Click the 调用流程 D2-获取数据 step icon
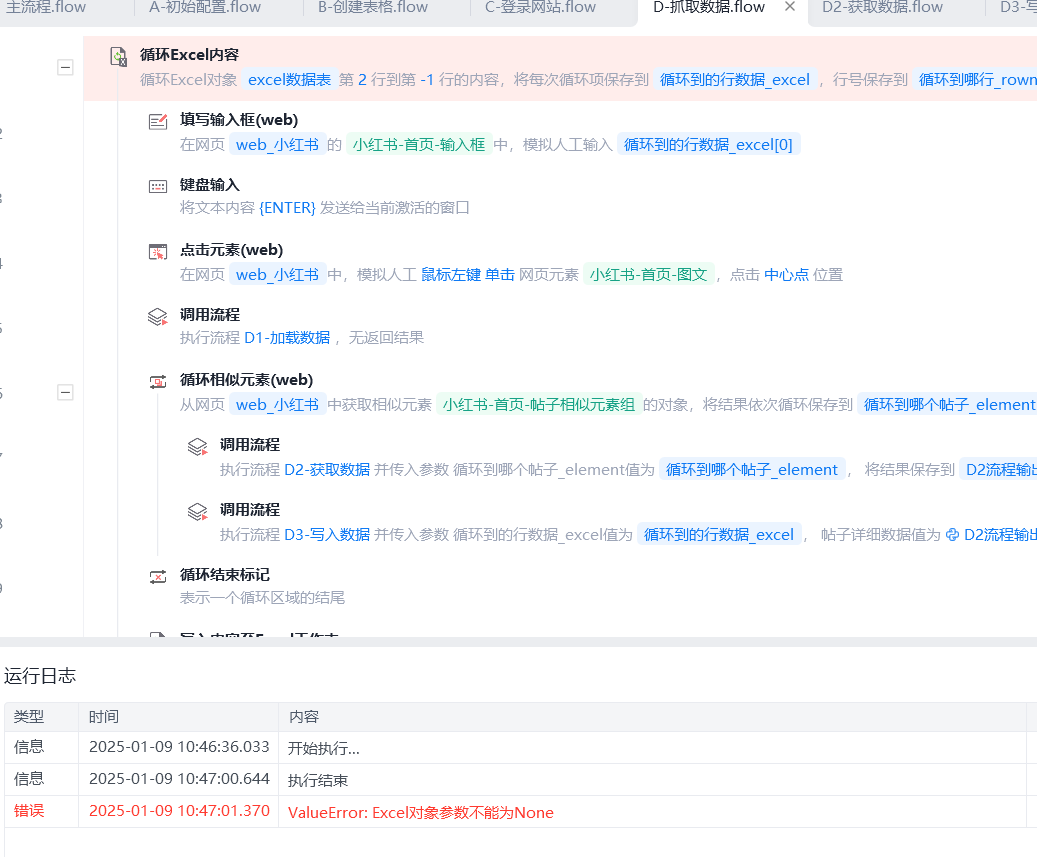Viewport: 1037px width, 857px height. [198, 447]
